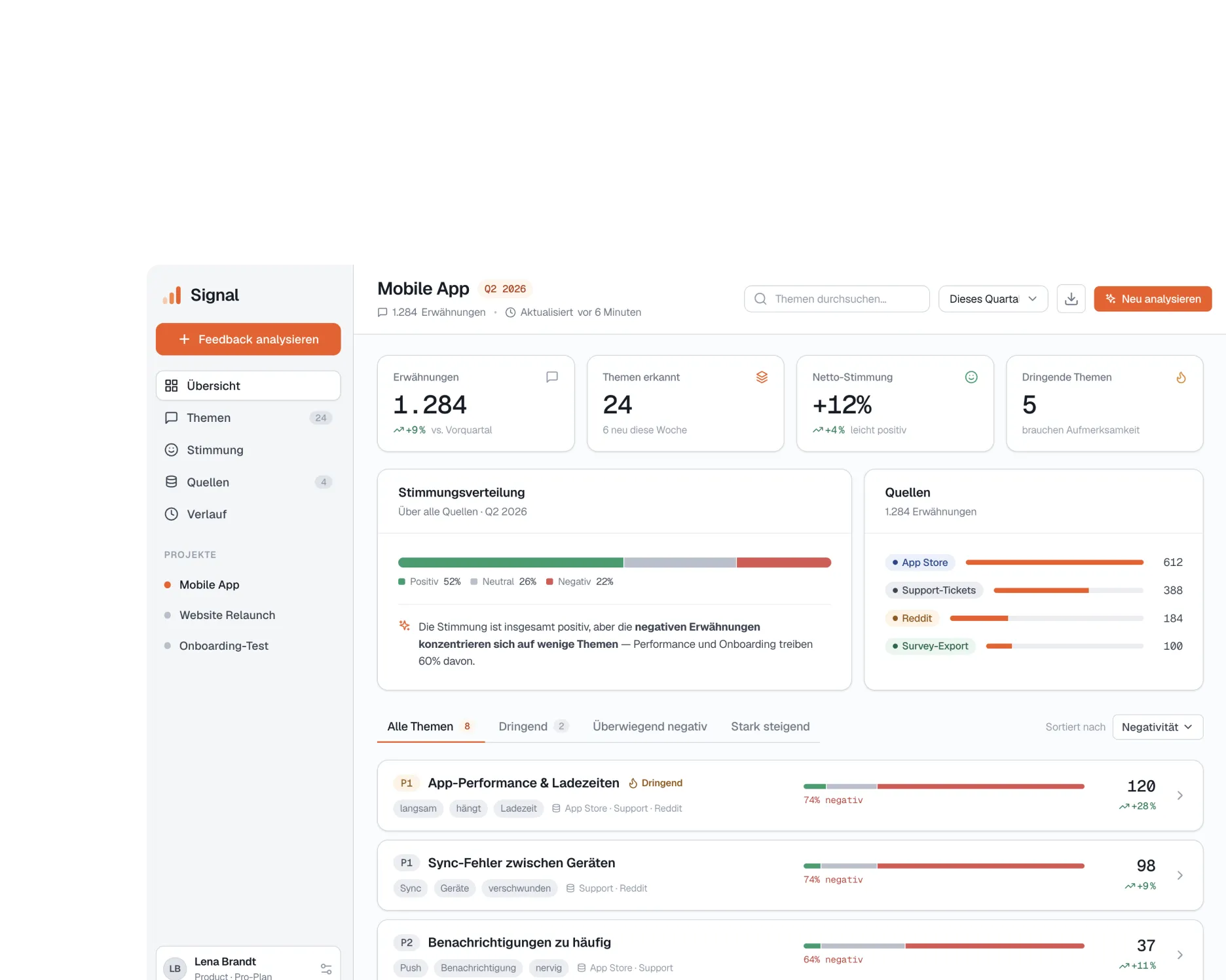The width and height of the screenshot is (1226, 980).
Task: Expand the App-Performance & Ladezeiten topic chevron
Action: pos(1180,795)
